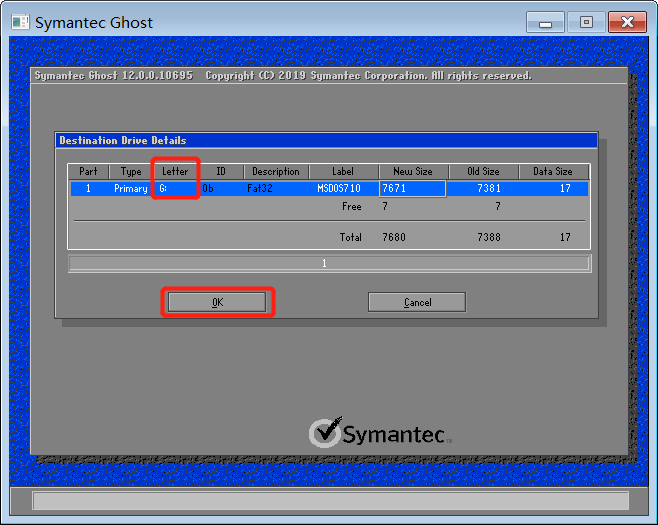The width and height of the screenshot is (658, 525).
Task: Click the G: drive letter cell
Action: click(x=163, y=188)
